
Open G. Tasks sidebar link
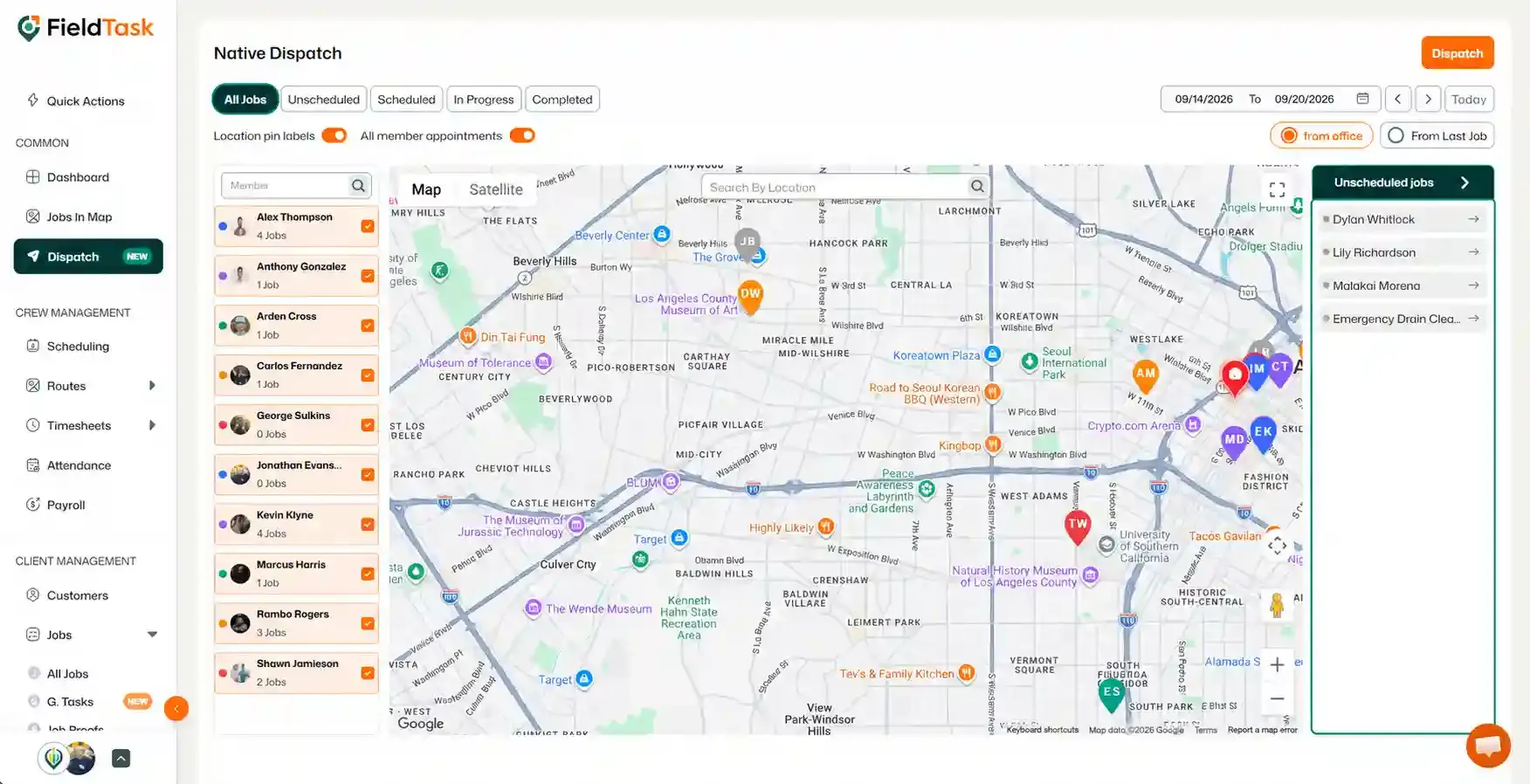(x=70, y=701)
